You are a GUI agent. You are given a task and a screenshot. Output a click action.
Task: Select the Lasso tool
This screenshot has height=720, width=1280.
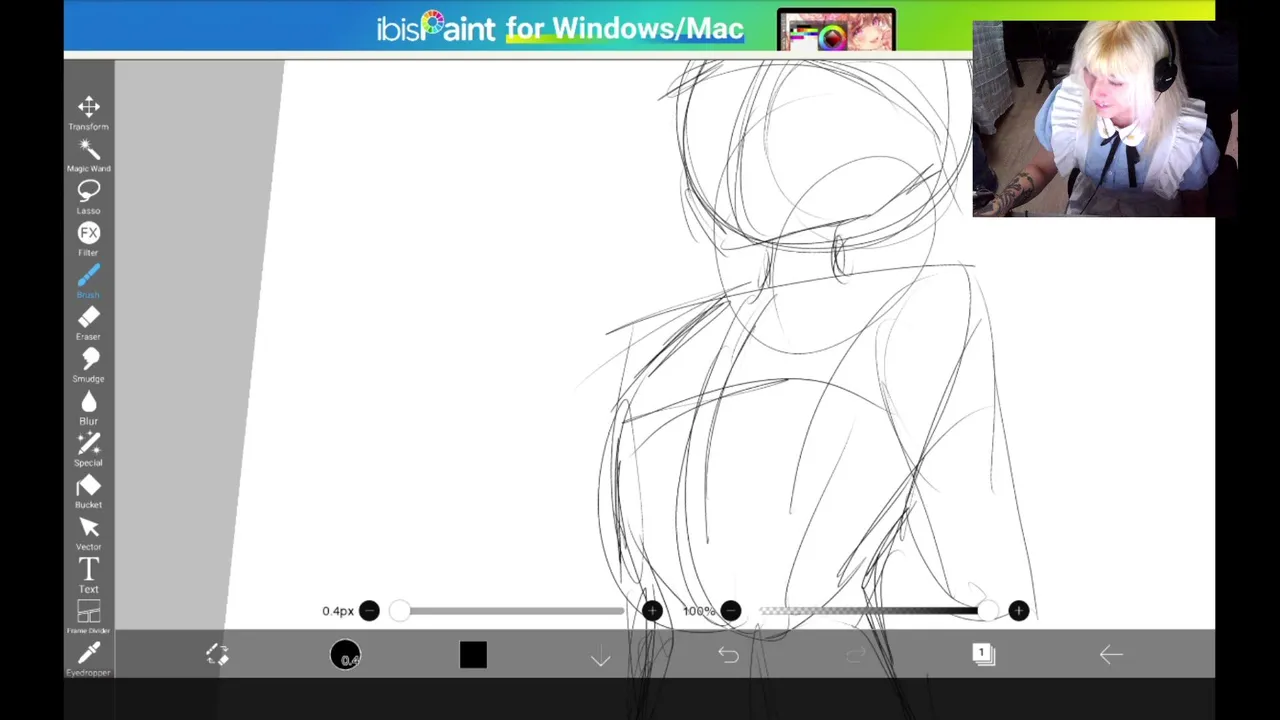coord(89,197)
